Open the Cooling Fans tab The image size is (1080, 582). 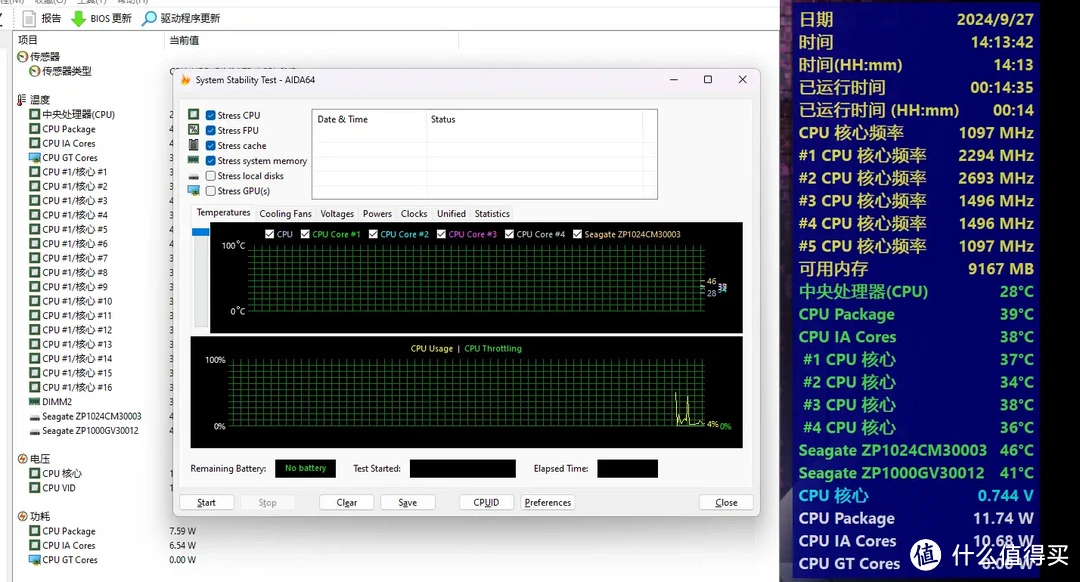pyautogui.click(x=285, y=214)
